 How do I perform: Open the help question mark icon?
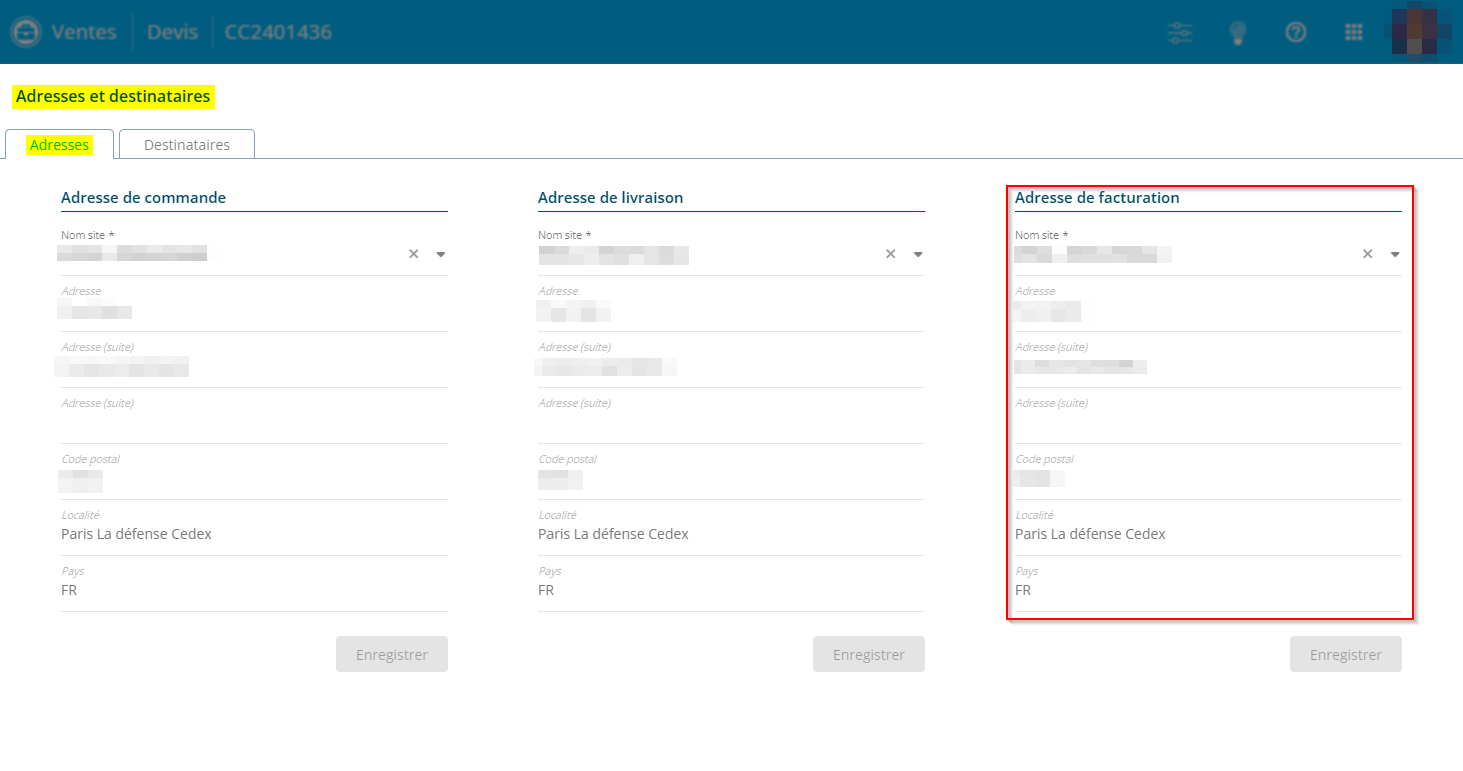1296,33
